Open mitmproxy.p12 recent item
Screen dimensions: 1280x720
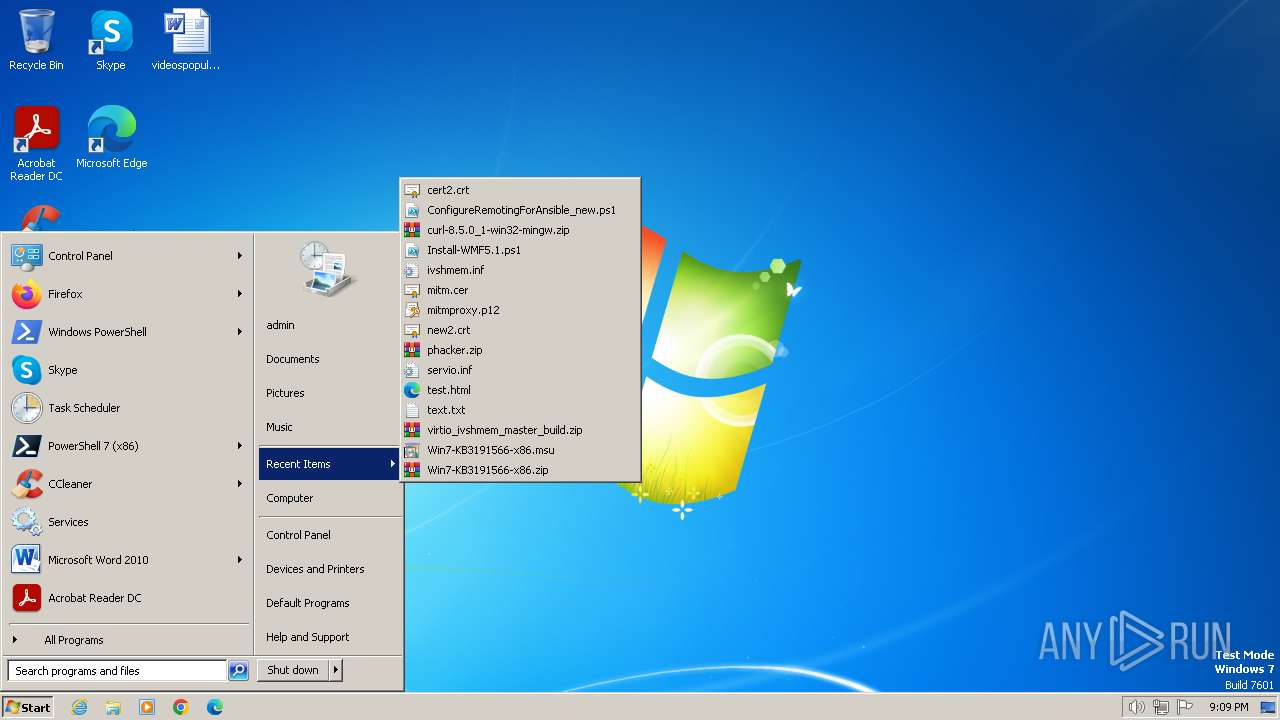519,310
